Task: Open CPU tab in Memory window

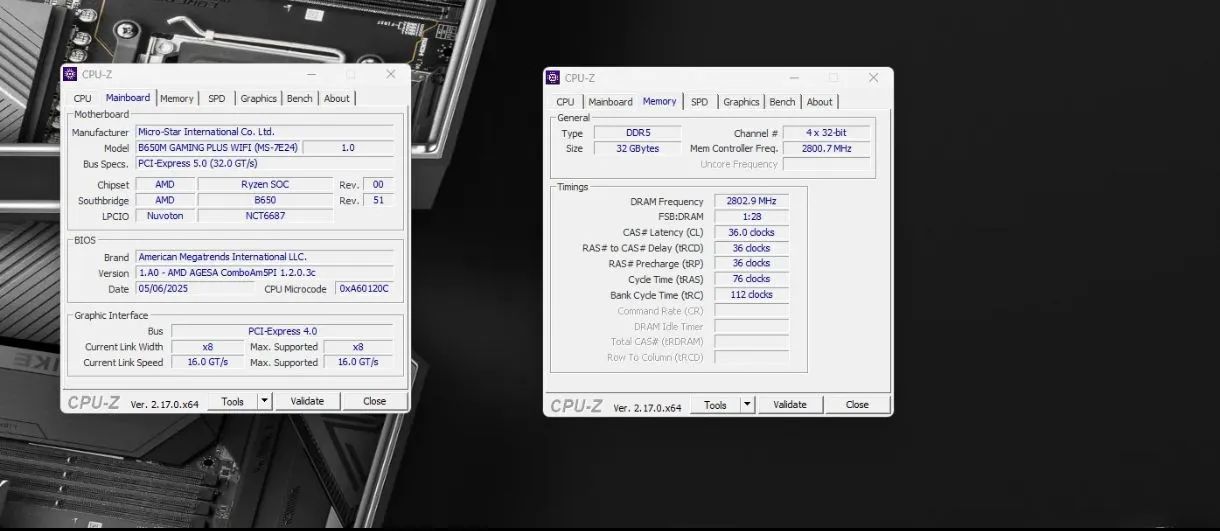Action: pos(565,101)
